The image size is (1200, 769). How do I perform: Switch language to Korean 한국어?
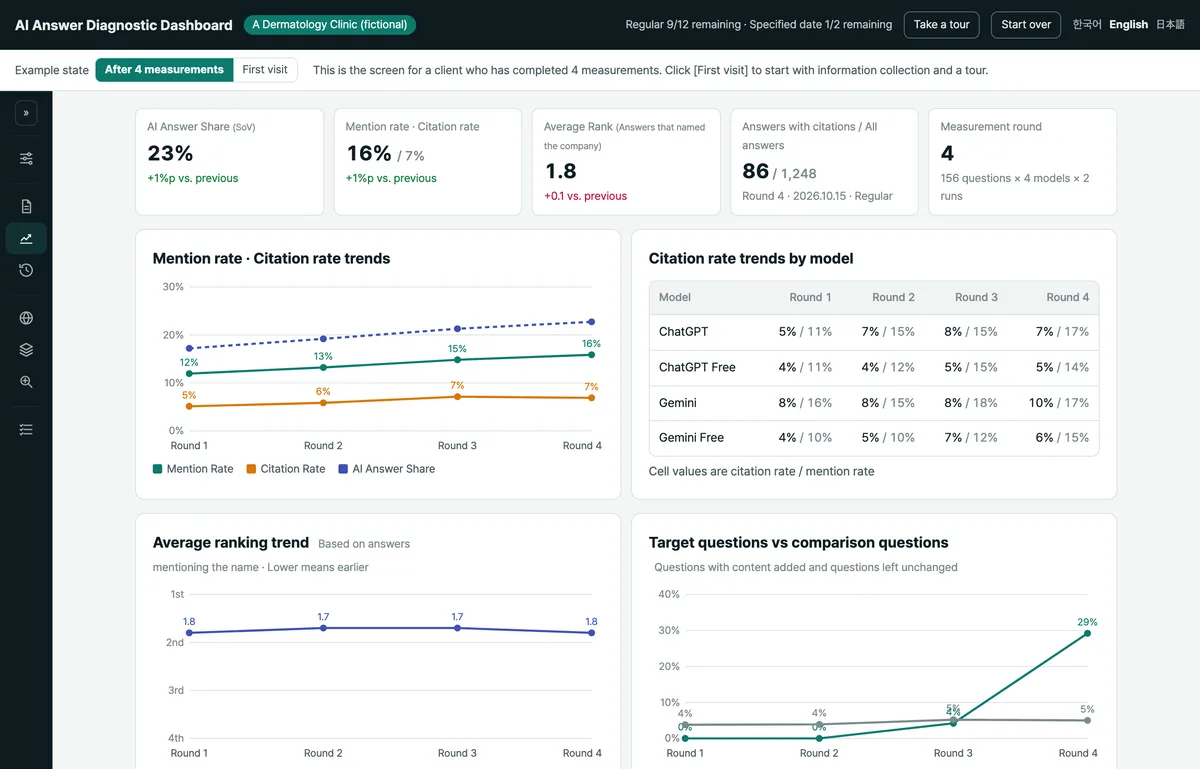1087,25
